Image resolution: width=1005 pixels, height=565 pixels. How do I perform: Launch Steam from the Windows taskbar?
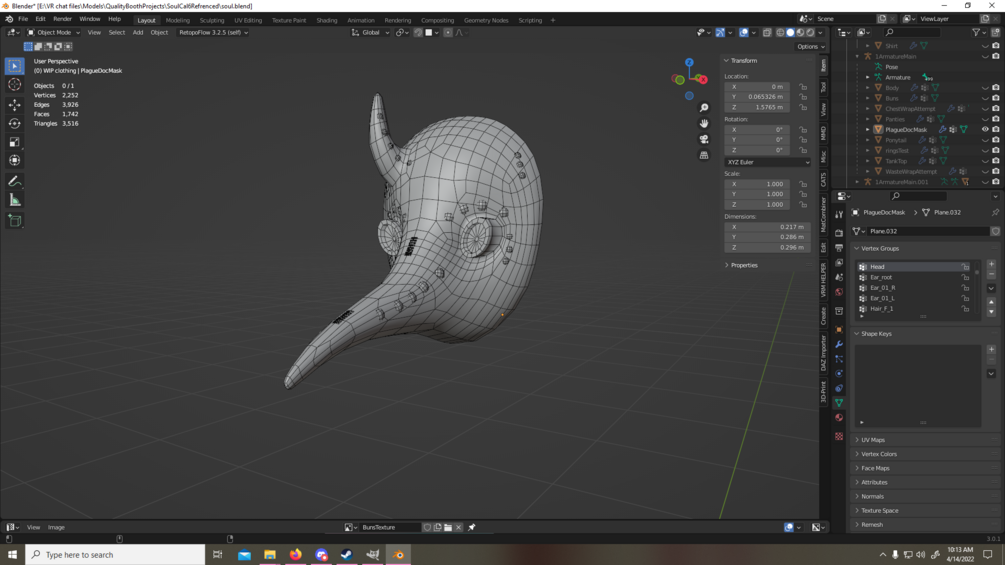346,554
